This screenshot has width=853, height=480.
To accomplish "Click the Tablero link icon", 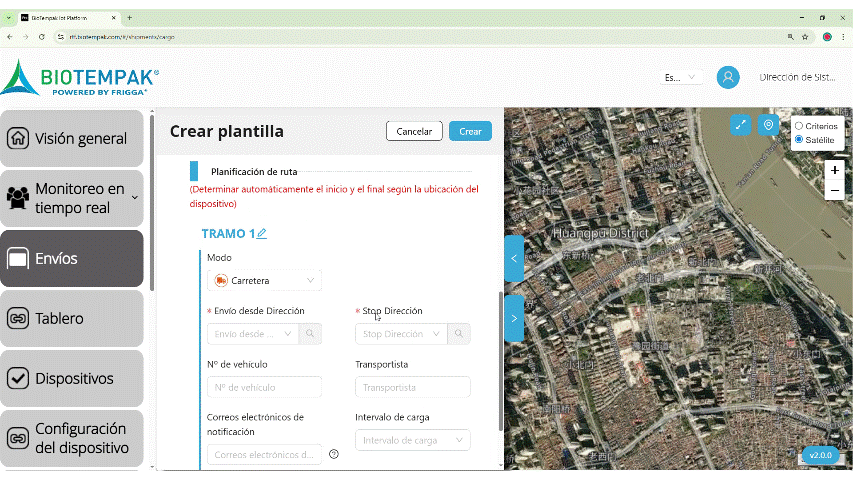I will [x=18, y=318].
